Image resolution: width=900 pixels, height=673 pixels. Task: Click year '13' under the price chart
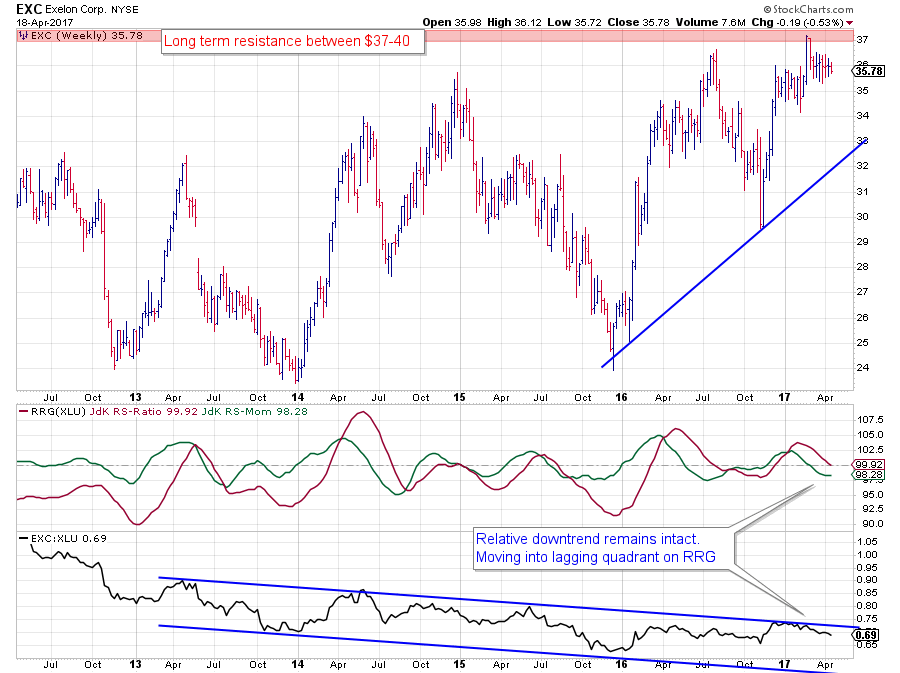point(135,397)
